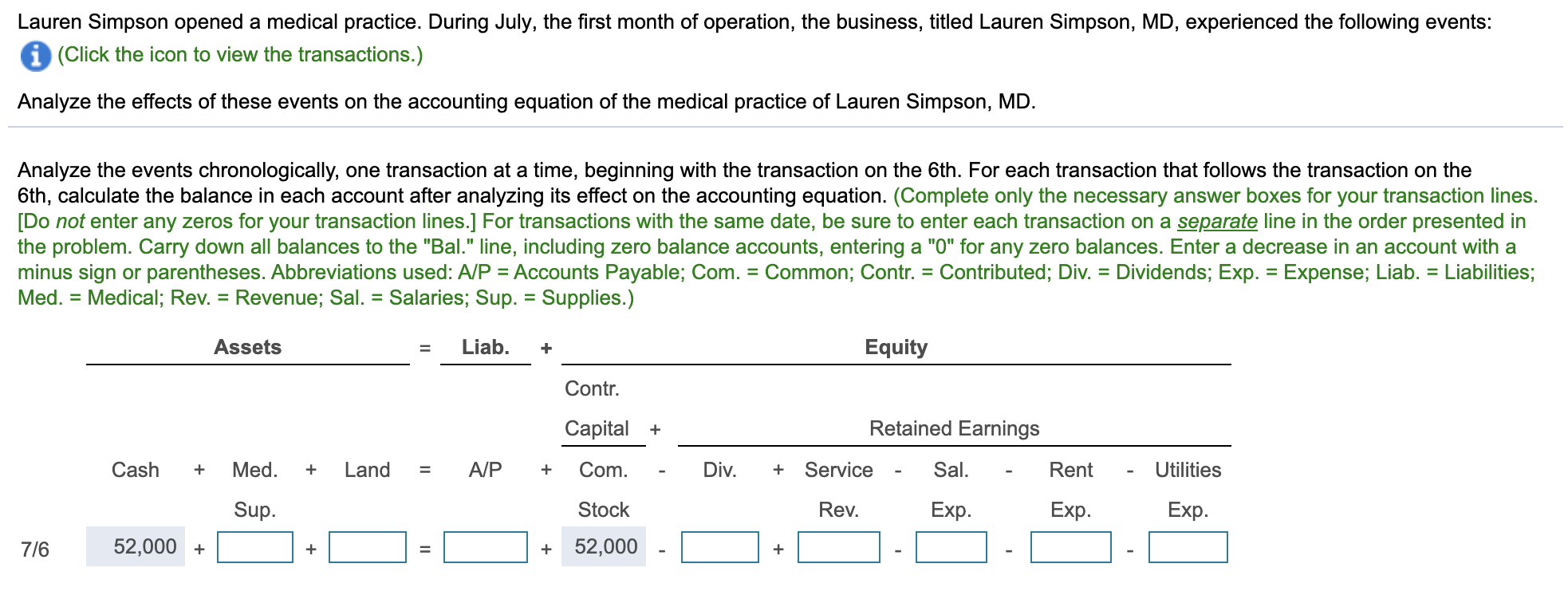Click the Rent Exp. answer box

tap(1070, 547)
